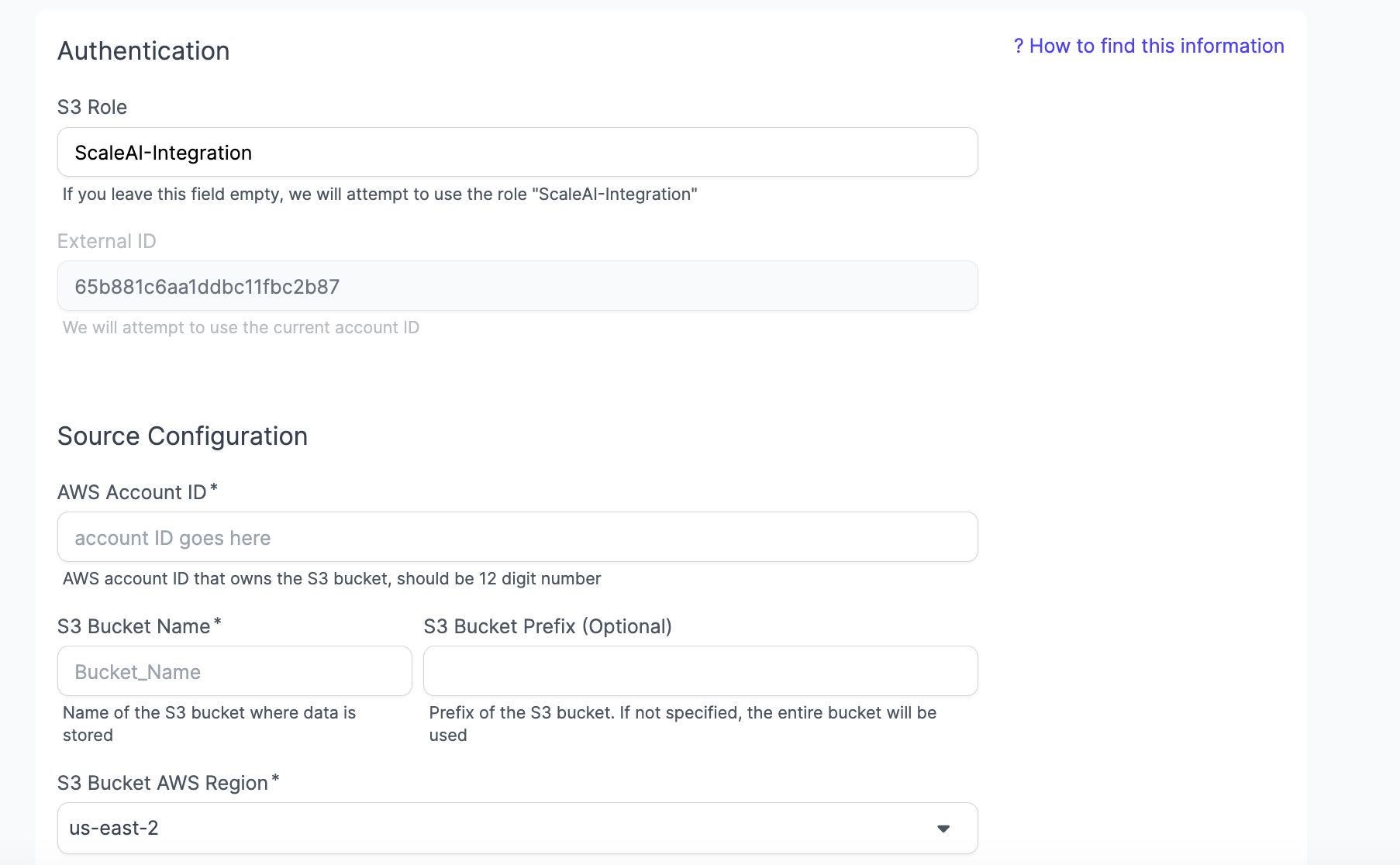Image resolution: width=1400 pixels, height=865 pixels.
Task: Select the External ID field
Action: (x=517, y=287)
